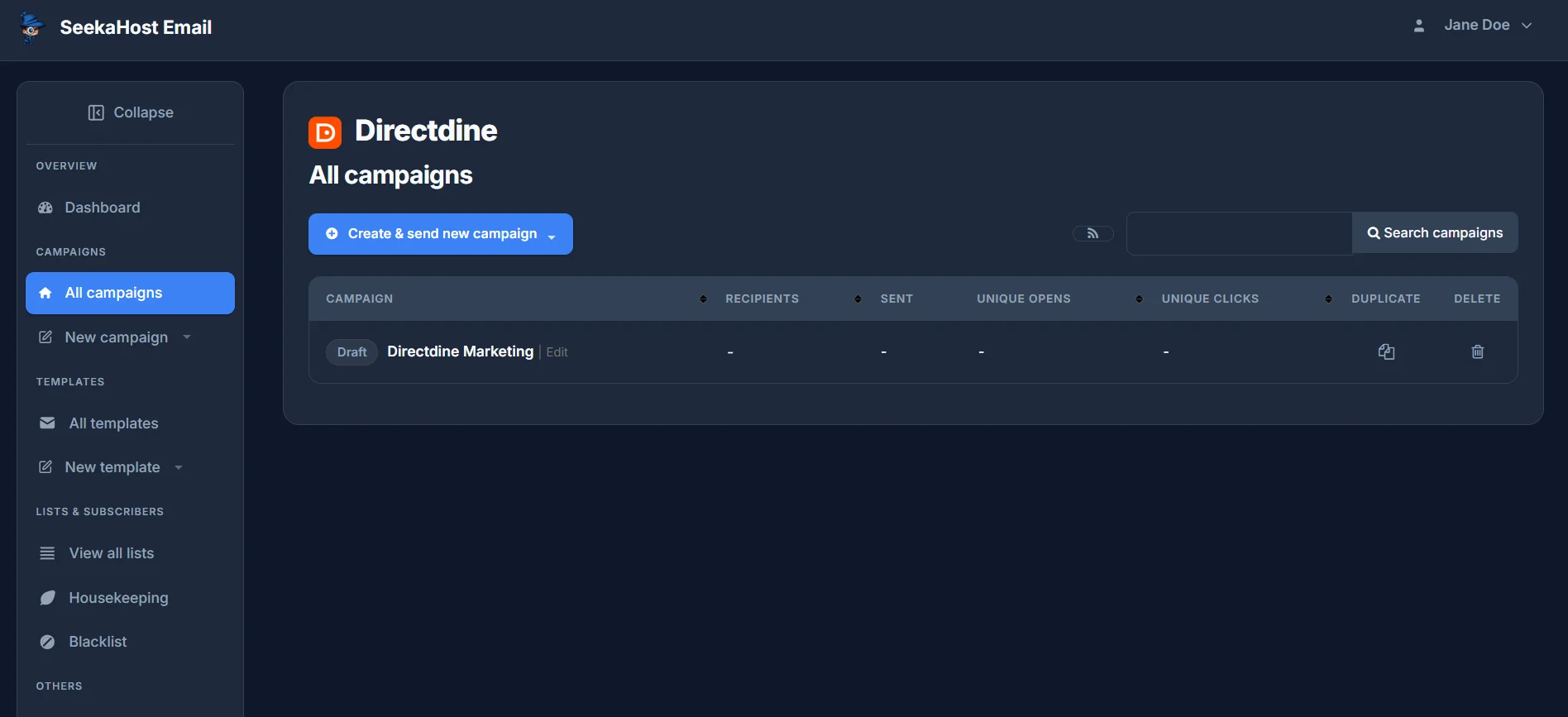The width and height of the screenshot is (1568, 717).
Task: Expand the New template dropdown arrow
Action: 179,467
